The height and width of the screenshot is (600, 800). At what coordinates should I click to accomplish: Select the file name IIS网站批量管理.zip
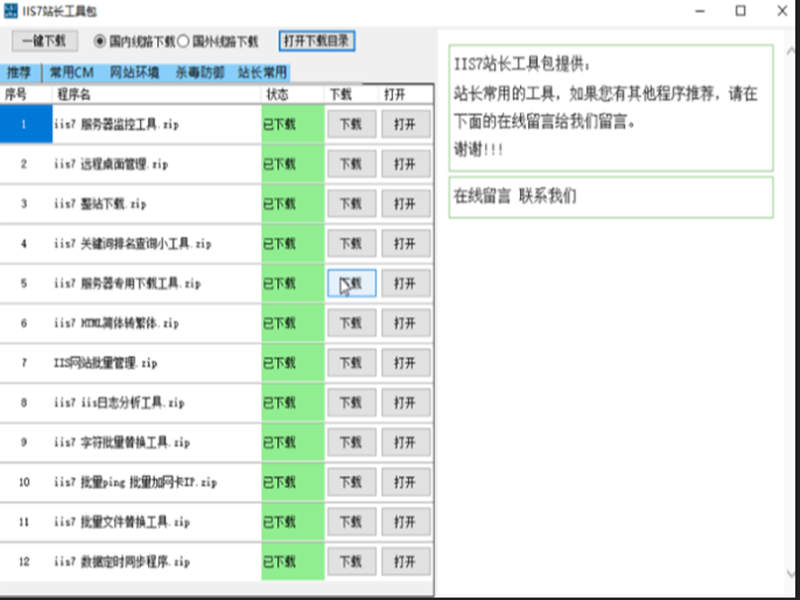[106, 363]
